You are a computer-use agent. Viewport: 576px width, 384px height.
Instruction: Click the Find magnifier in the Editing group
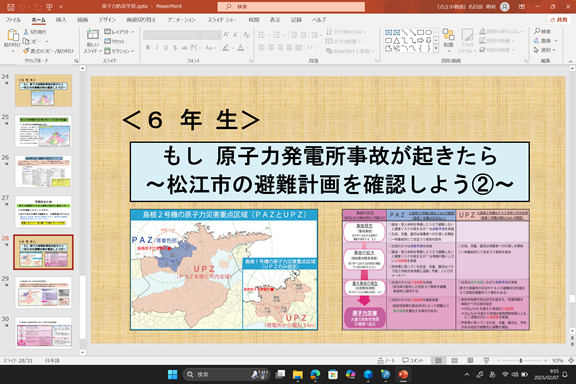[x=537, y=32]
